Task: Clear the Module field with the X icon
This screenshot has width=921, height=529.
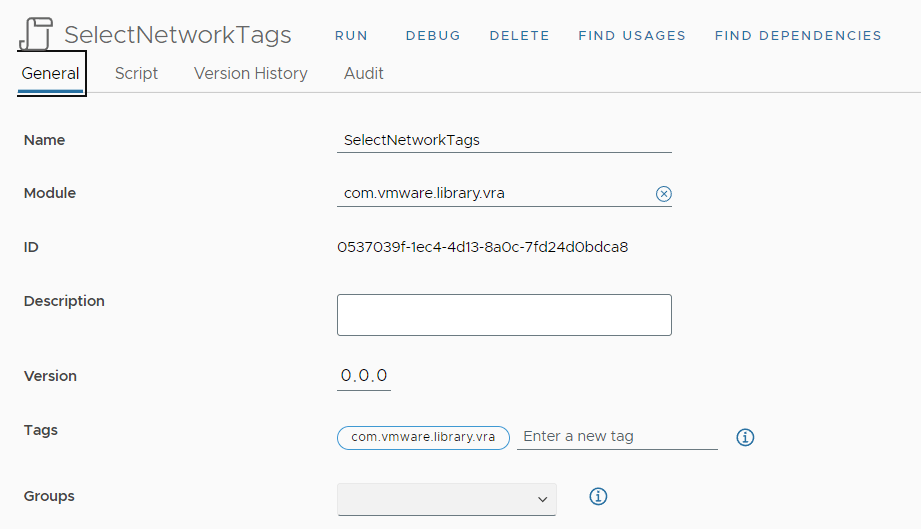Action: tap(663, 194)
